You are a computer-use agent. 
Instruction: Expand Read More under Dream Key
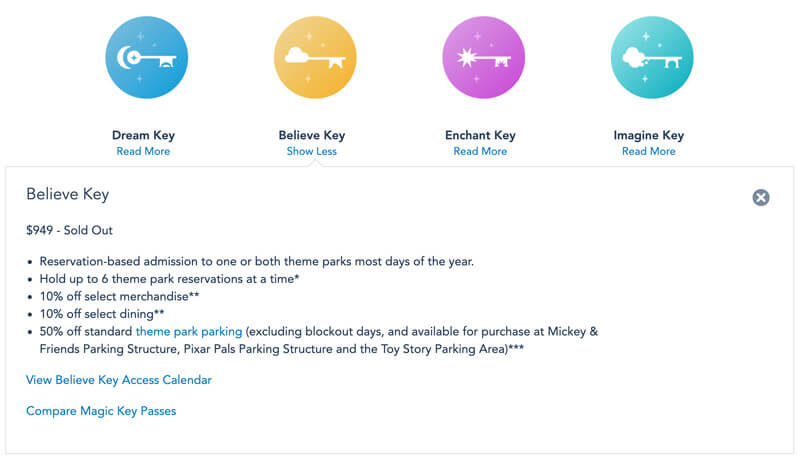(143, 151)
